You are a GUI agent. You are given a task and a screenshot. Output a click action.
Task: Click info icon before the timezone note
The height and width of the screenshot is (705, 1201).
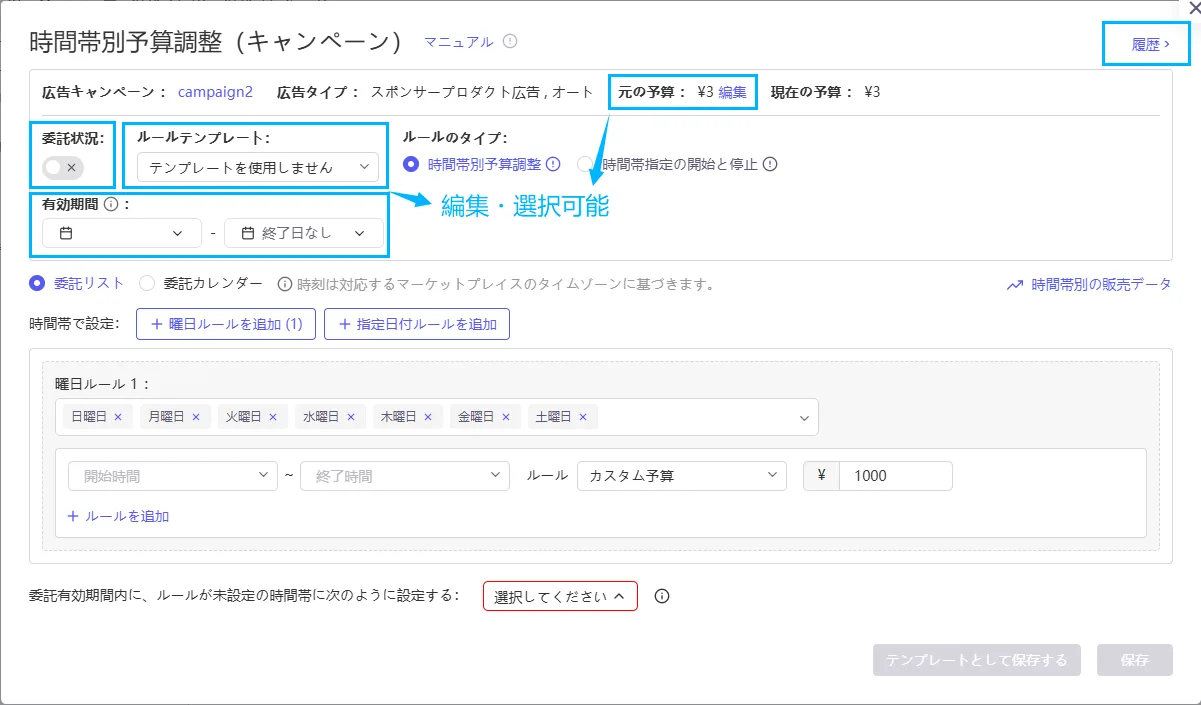284,284
